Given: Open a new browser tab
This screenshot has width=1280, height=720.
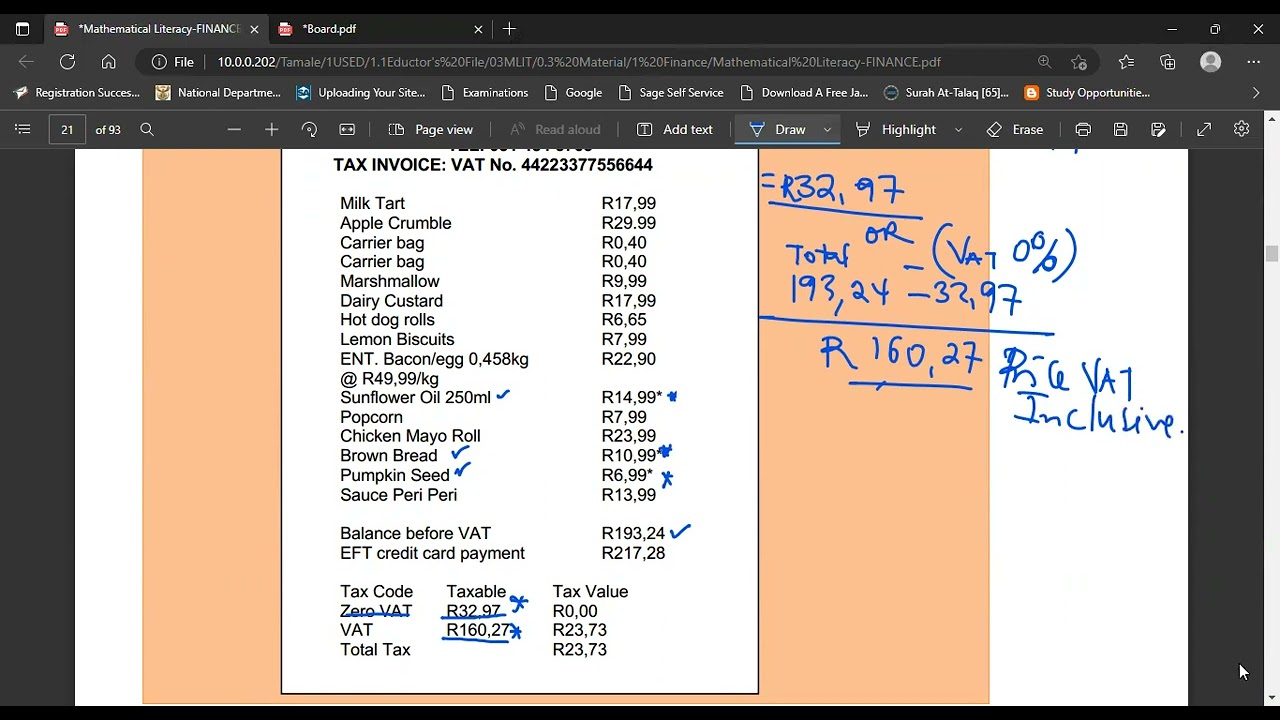Looking at the screenshot, I should pos(509,29).
